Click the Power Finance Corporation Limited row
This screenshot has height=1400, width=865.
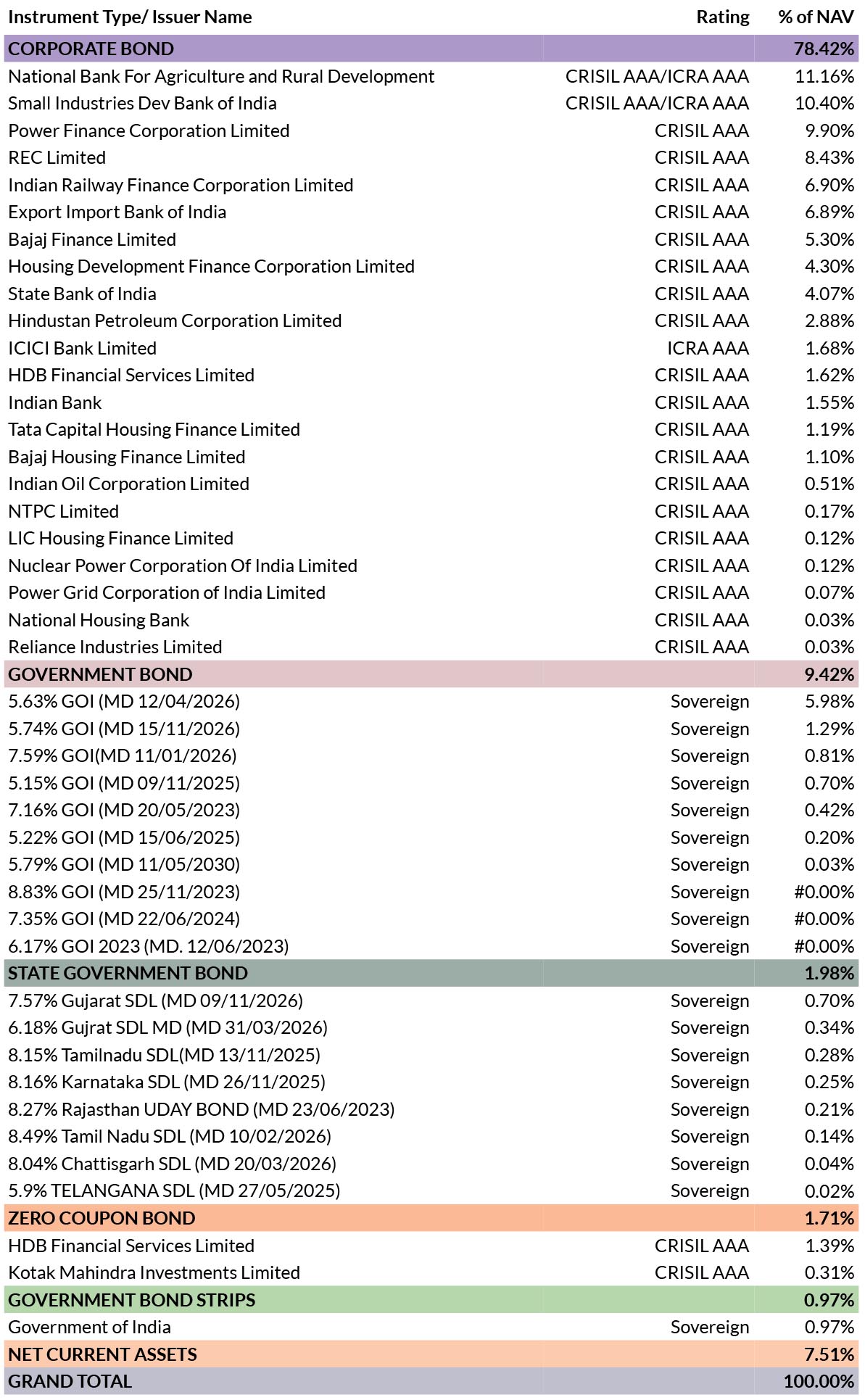pos(431,131)
